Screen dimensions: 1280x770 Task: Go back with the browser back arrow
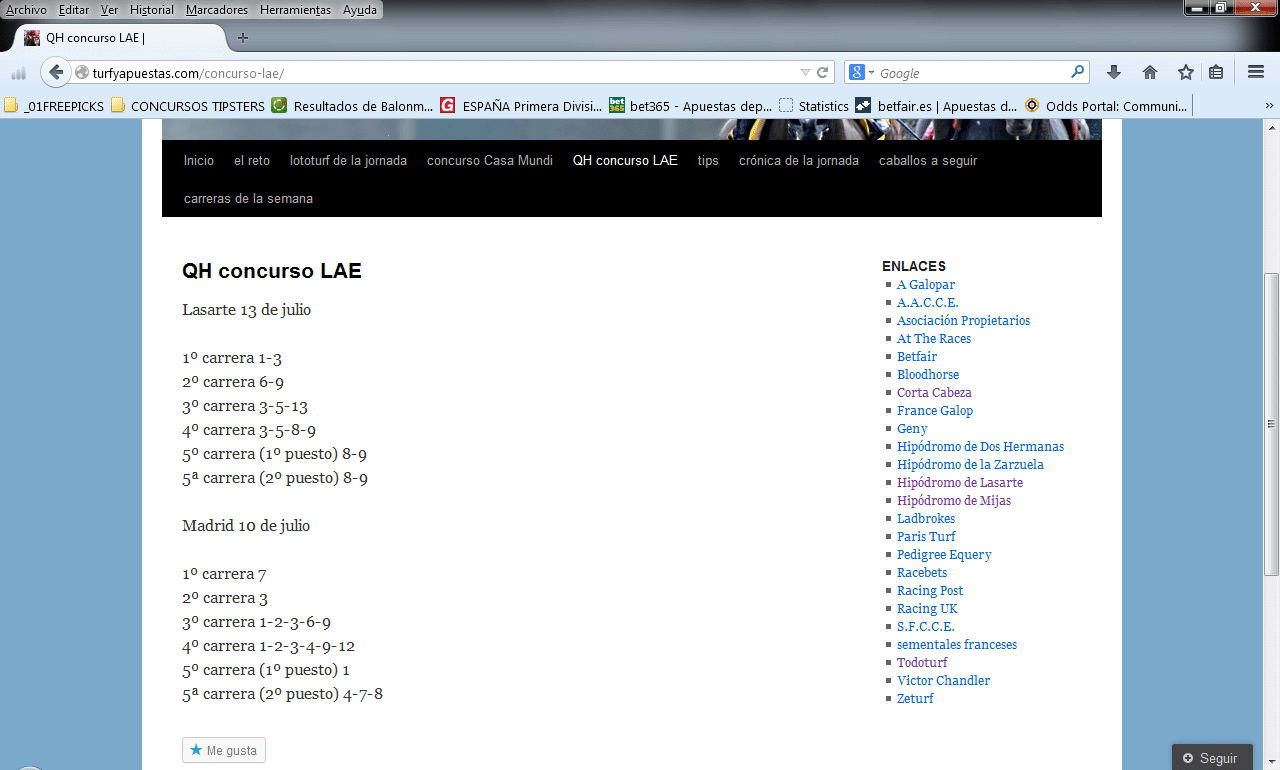tap(56, 72)
